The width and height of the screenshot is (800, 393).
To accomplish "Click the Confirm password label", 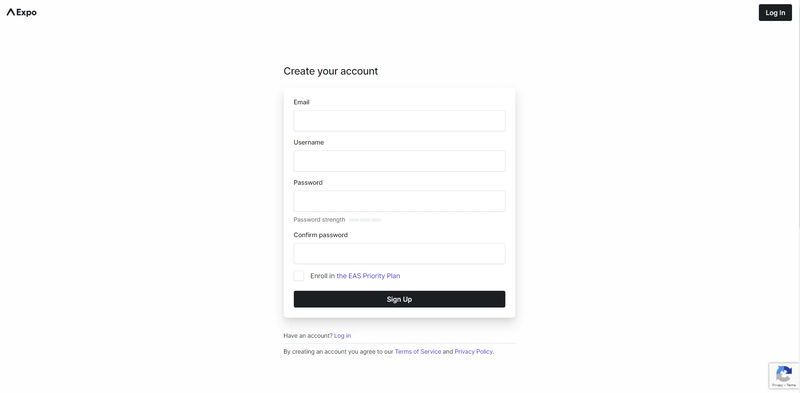I will coord(320,235).
